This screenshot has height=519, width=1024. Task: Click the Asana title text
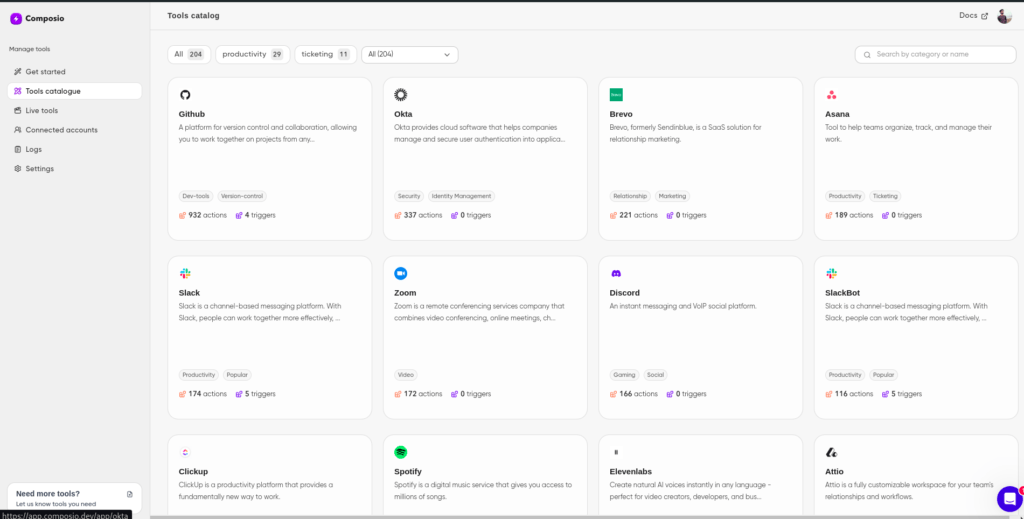click(x=837, y=114)
